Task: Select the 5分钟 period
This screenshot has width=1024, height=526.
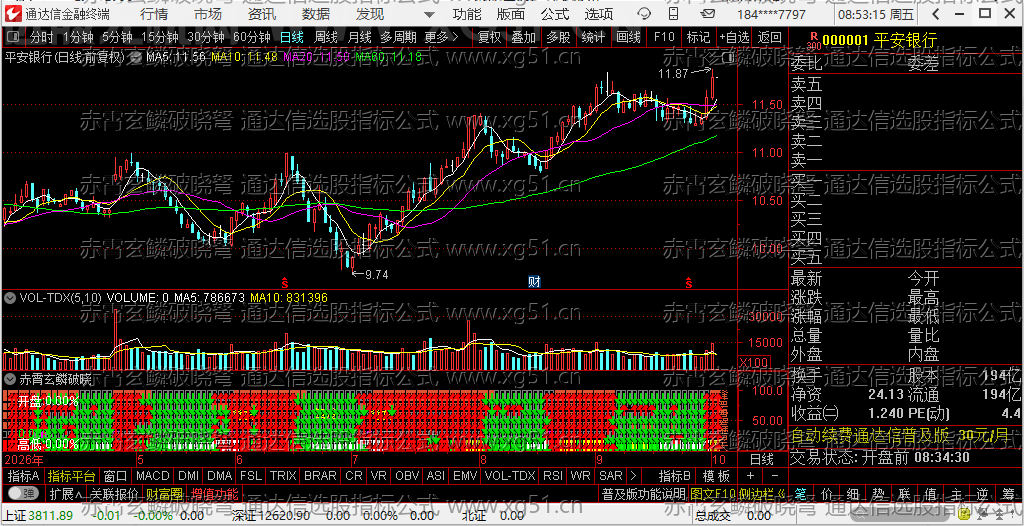Action: pos(118,38)
